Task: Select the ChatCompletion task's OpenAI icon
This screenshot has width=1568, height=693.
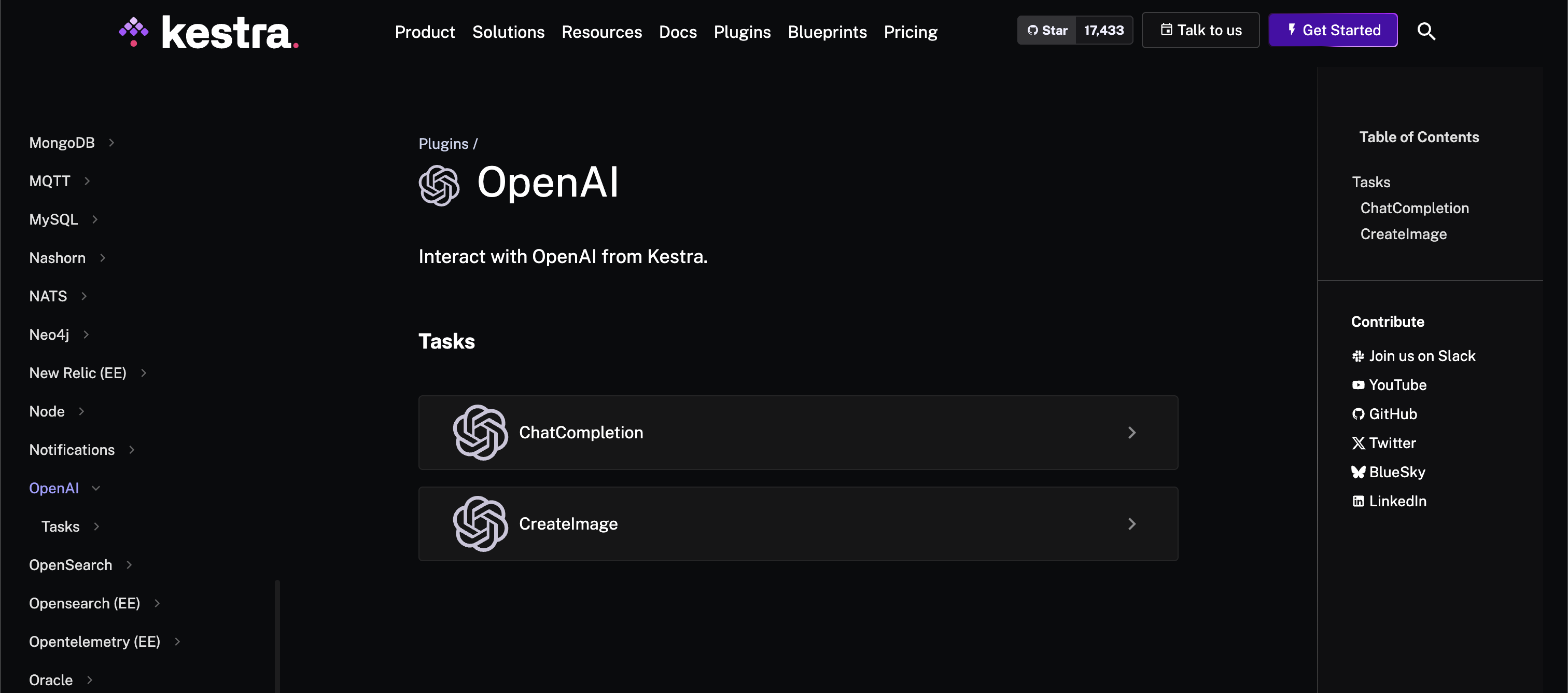Action: [x=480, y=433]
